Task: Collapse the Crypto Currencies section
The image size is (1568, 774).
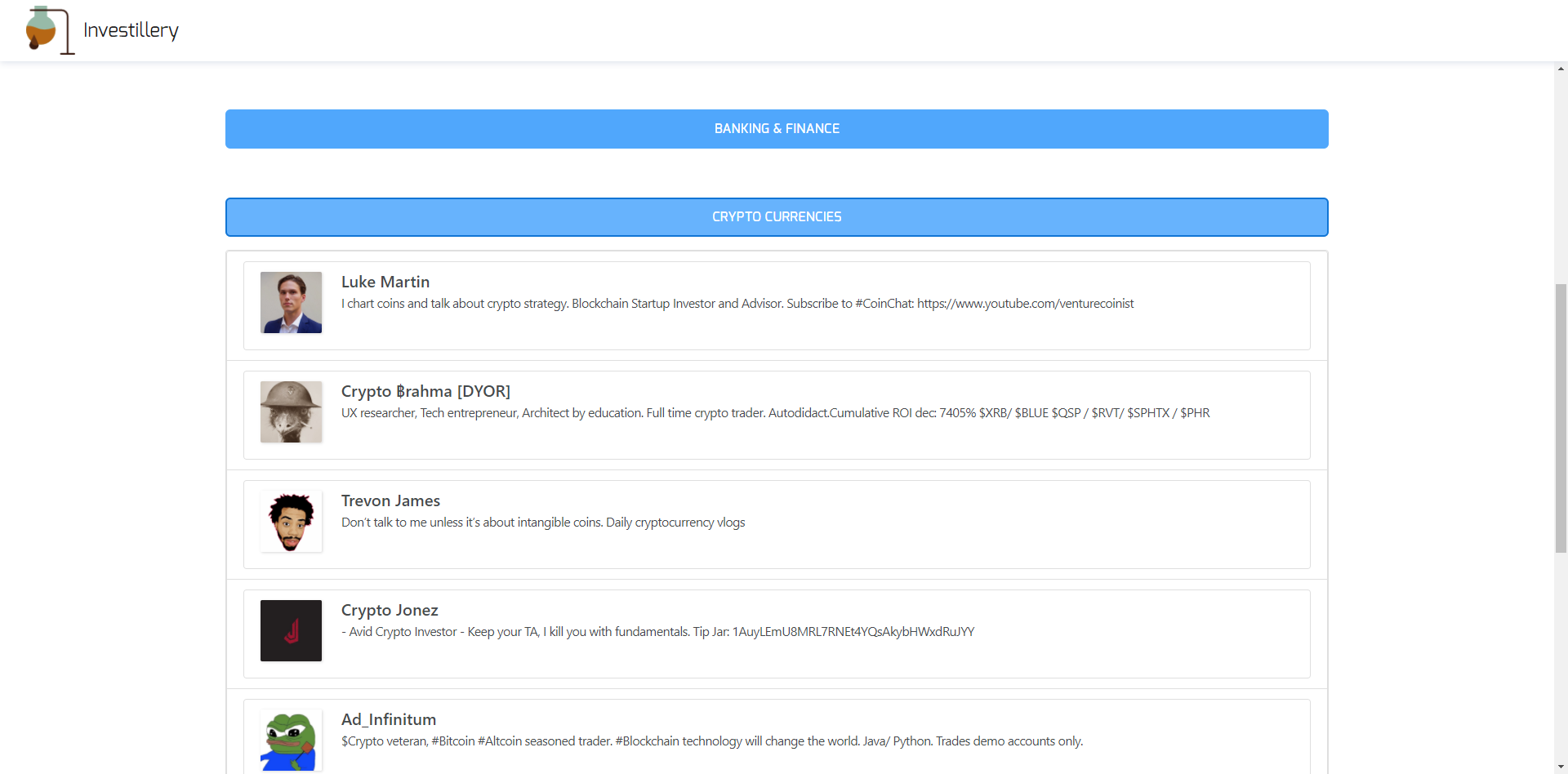Action: (777, 217)
